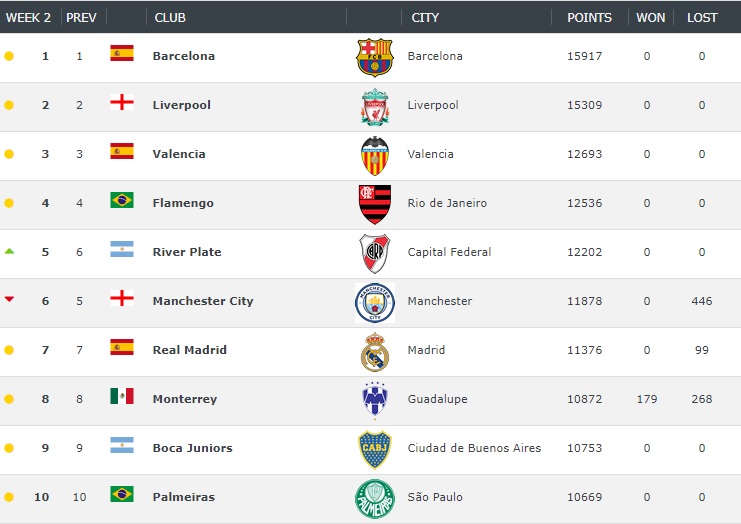
Task: Sort table by WON column header
Action: 650,18
